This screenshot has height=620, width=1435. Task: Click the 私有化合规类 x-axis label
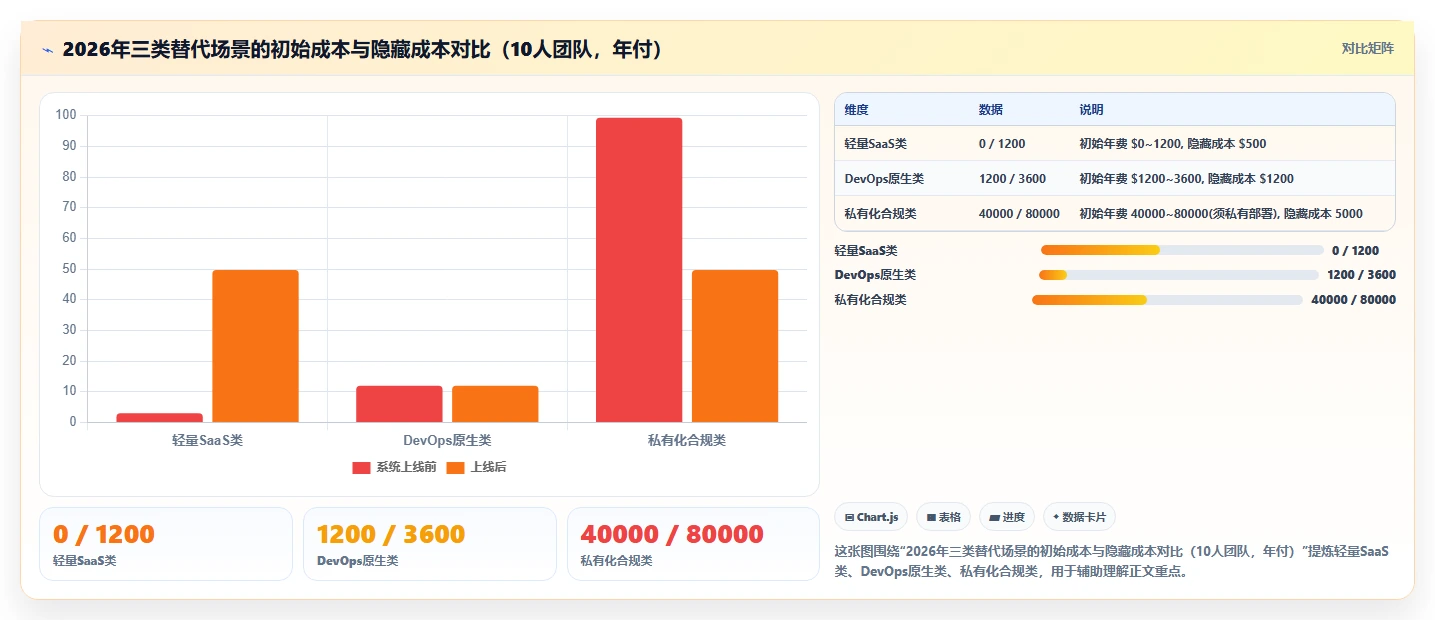(x=687, y=440)
